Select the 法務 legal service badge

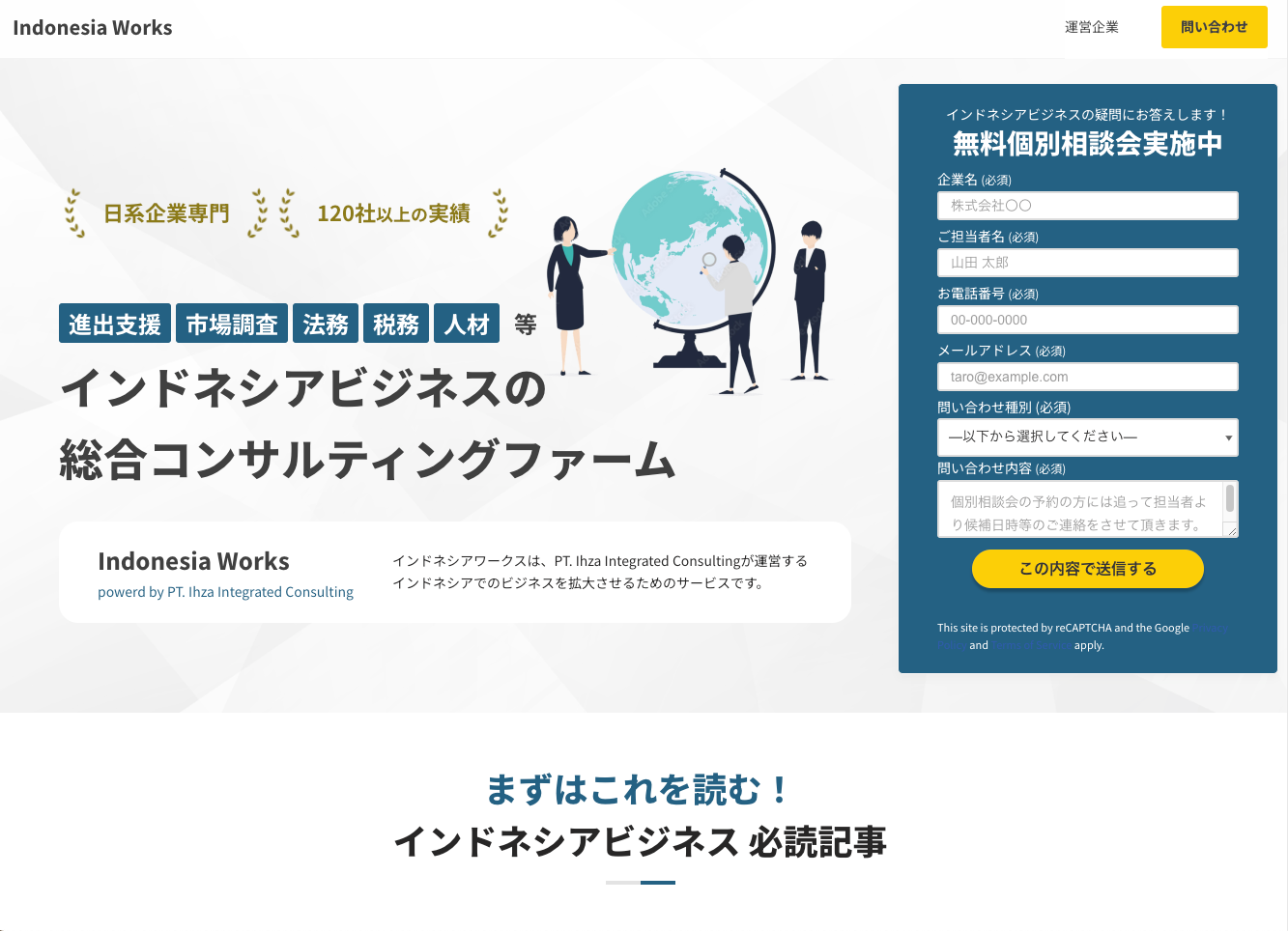click(x=326, y=323)
